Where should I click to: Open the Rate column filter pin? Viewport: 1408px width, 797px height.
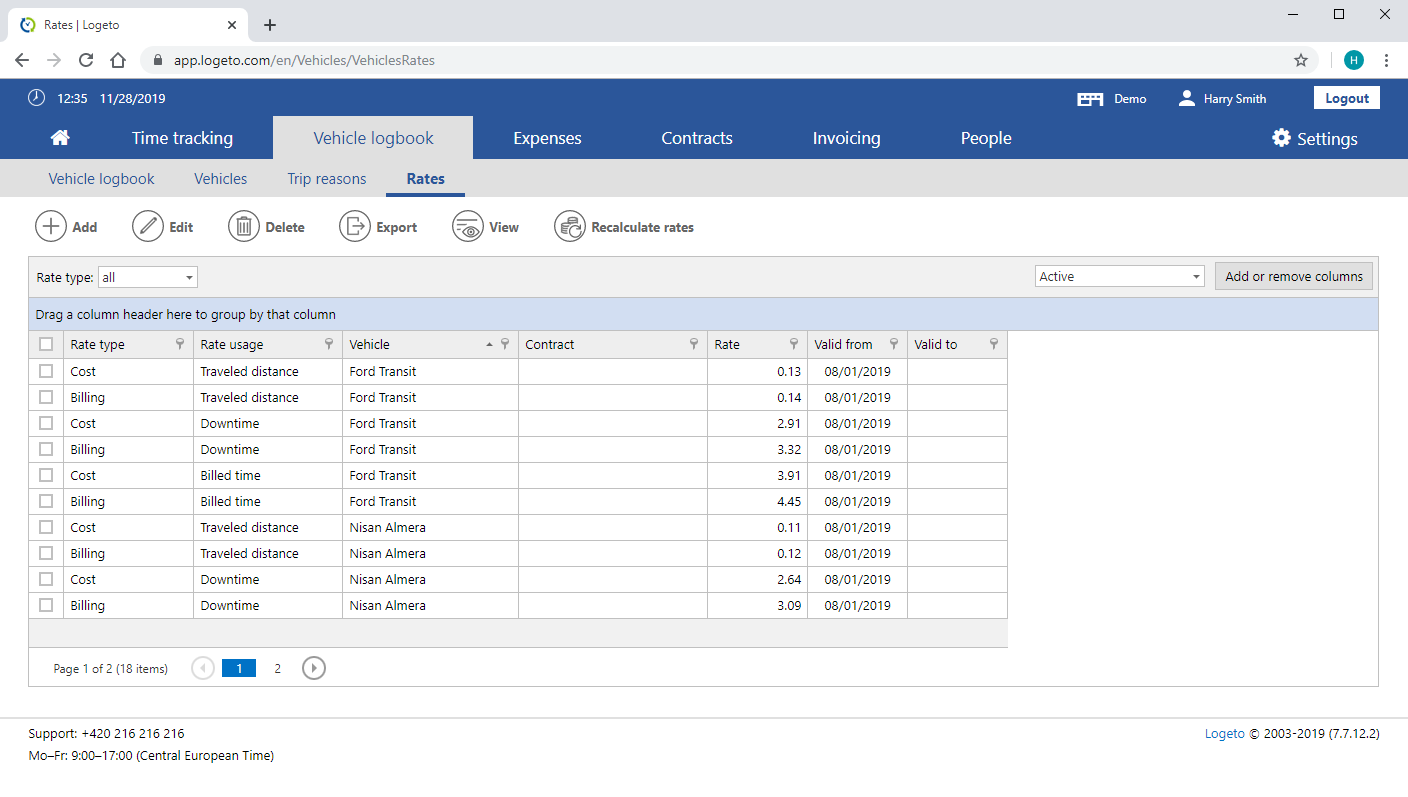(794, 344)
